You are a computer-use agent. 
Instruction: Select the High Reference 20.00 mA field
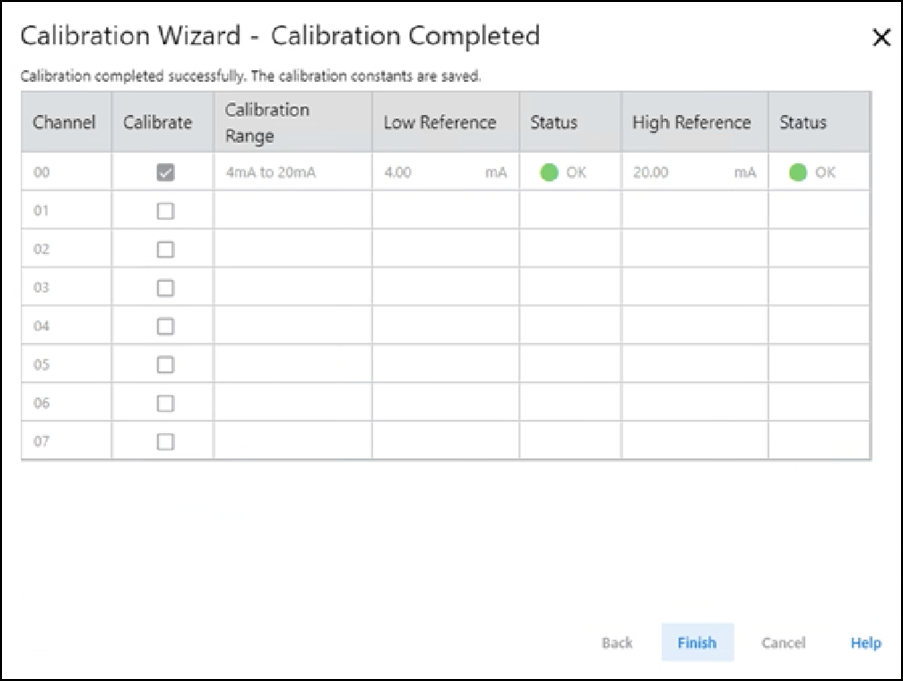(x=694, y=172)
